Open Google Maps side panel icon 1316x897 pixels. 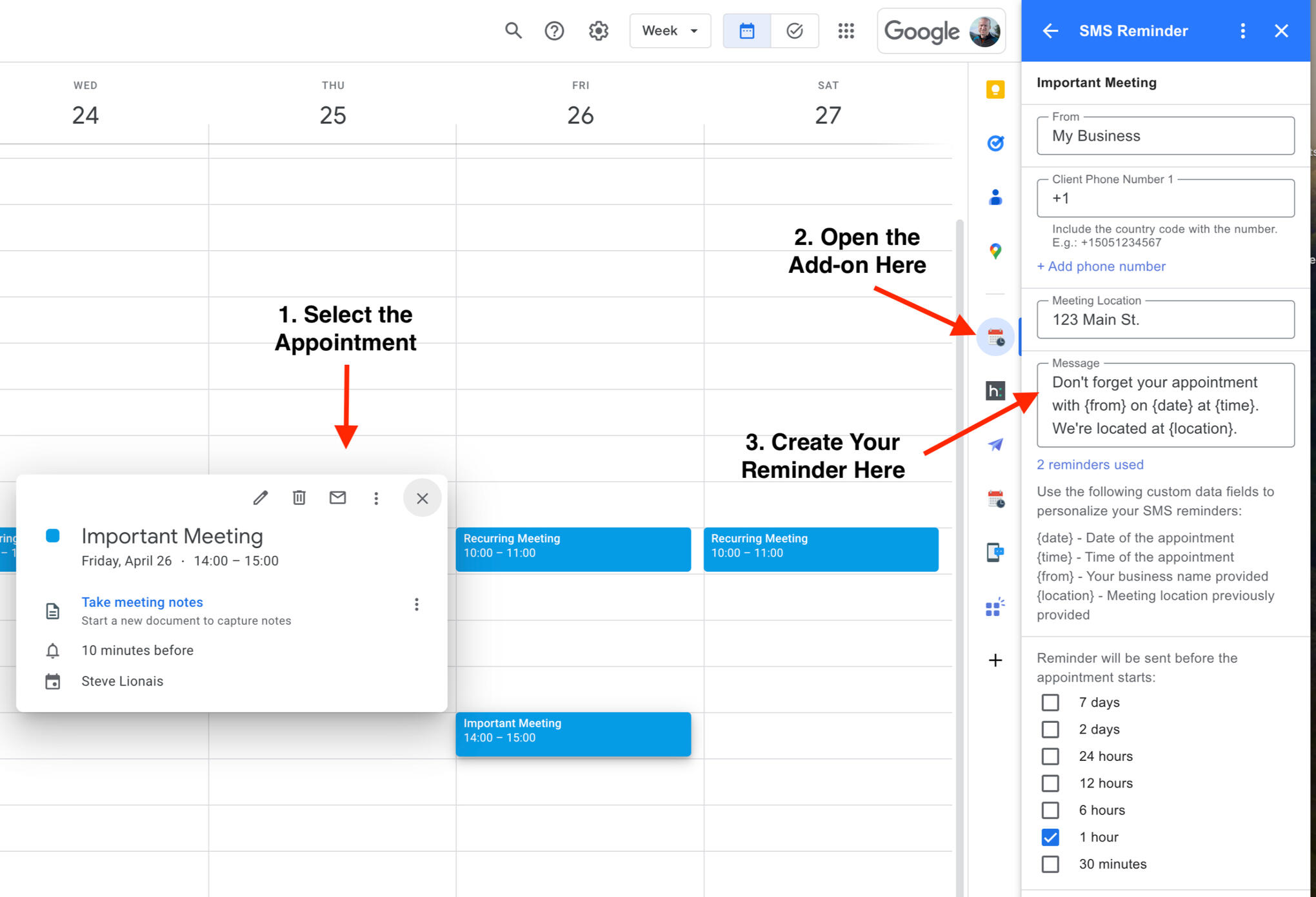[995, 251]
